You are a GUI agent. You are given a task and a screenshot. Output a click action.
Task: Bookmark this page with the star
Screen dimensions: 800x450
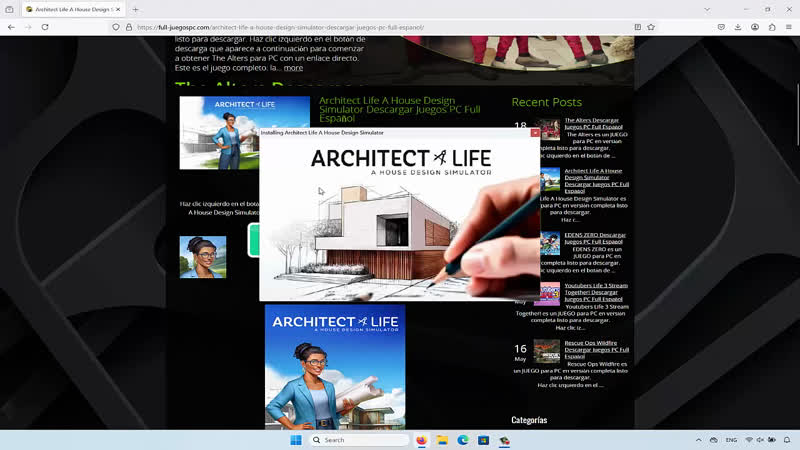click(x=651, y=27)
